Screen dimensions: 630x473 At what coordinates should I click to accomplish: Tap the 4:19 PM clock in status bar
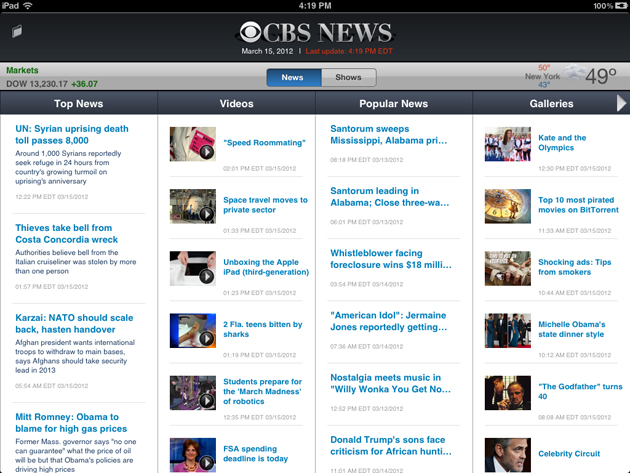pyautogui.click(x=315, y=6)
